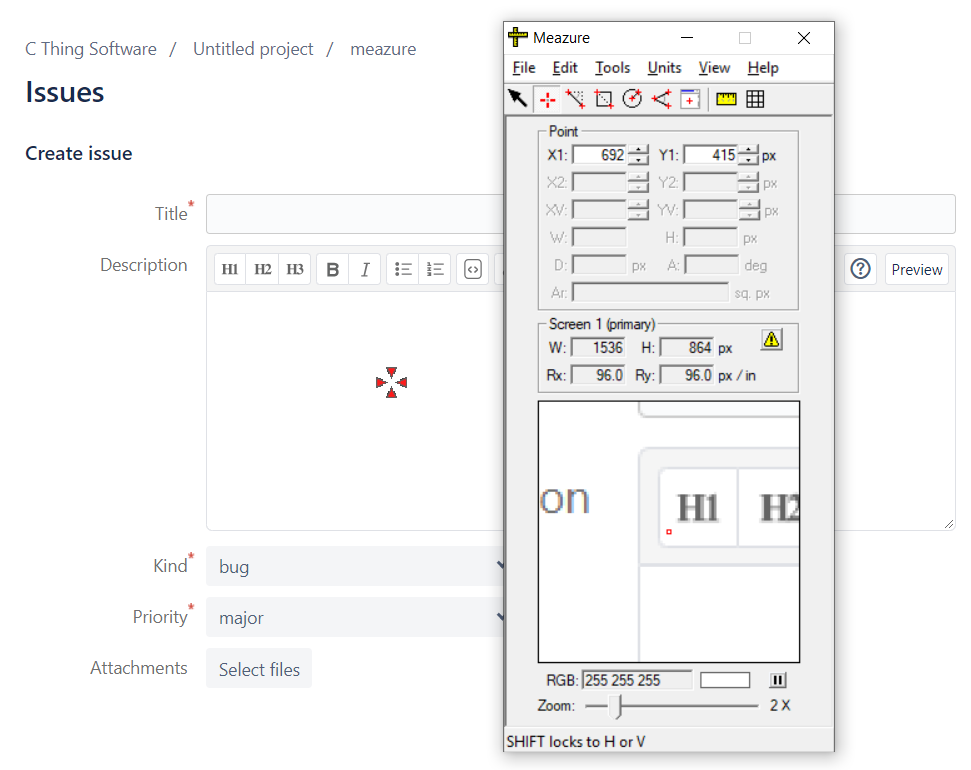
Task: Open the Help menu in Meazure
Action: 763,68
